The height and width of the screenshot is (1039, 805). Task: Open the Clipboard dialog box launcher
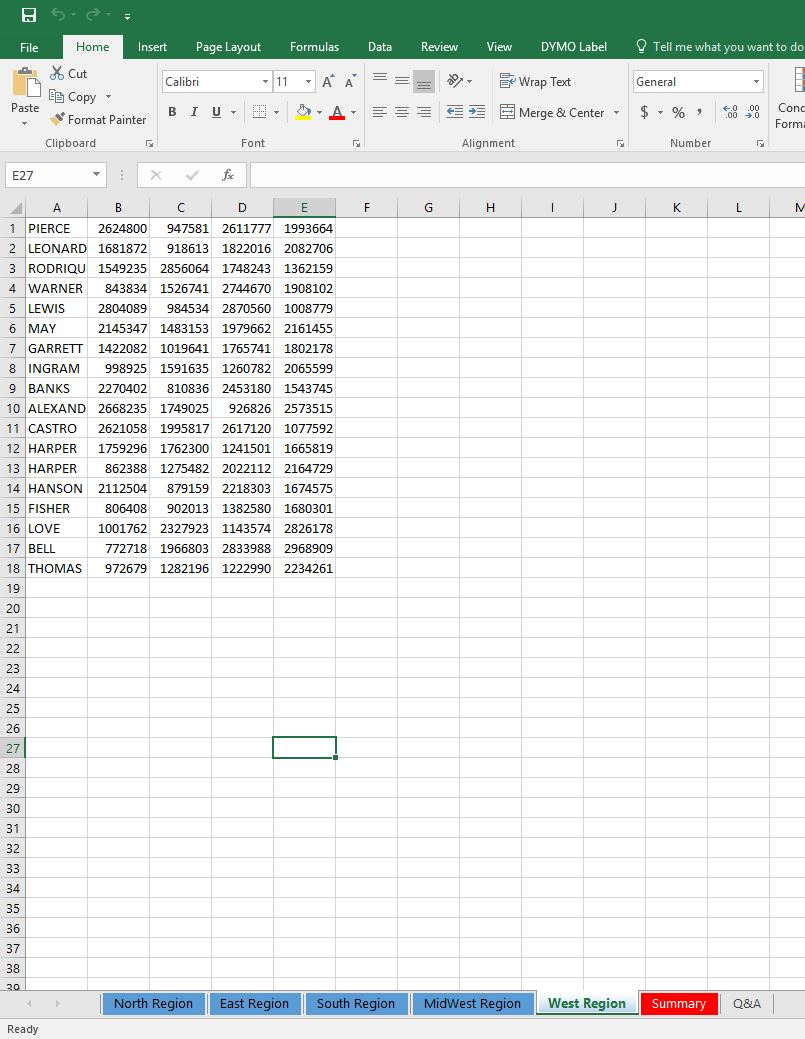[150, 143]
